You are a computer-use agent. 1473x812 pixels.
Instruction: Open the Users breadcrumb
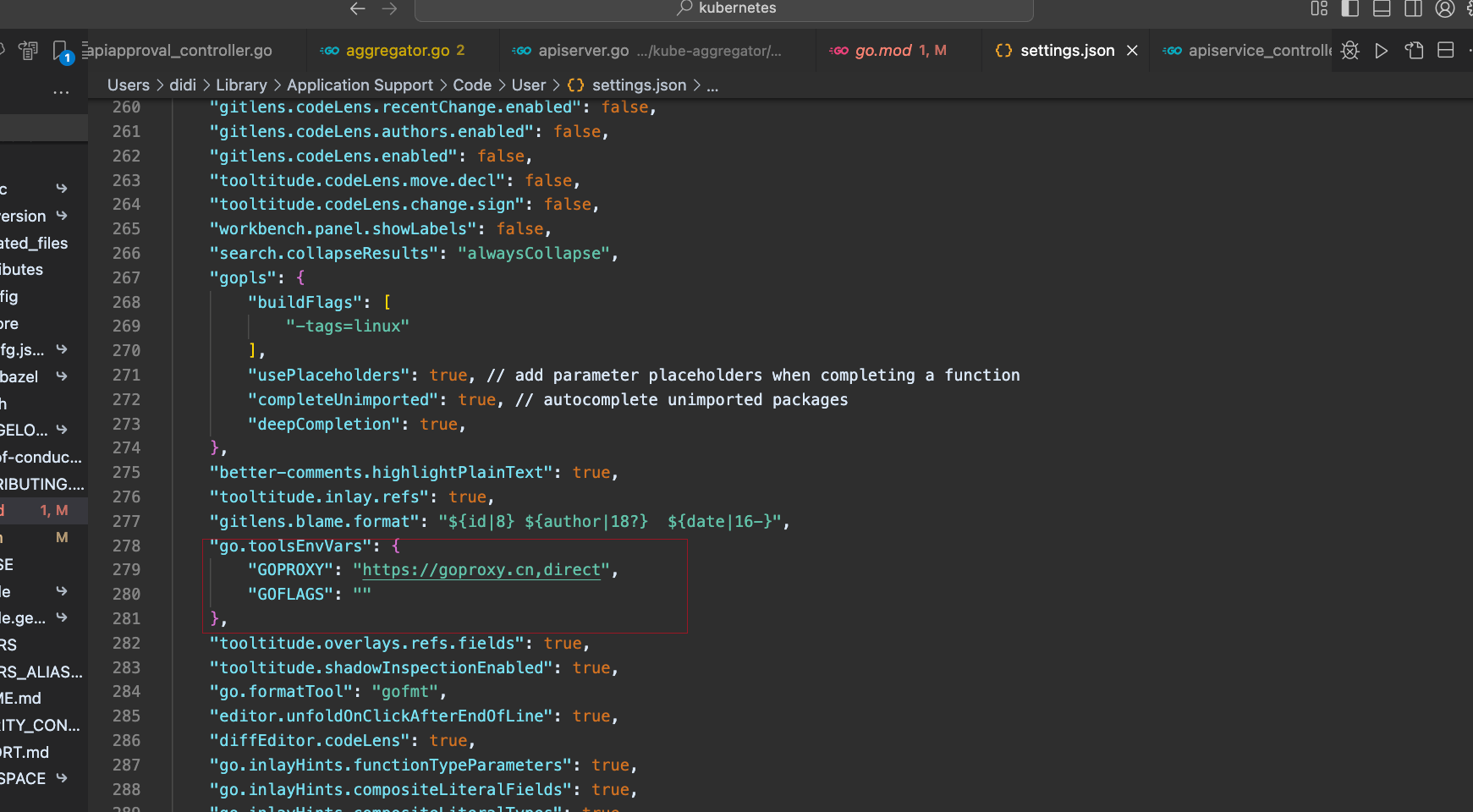coord(129,85)
